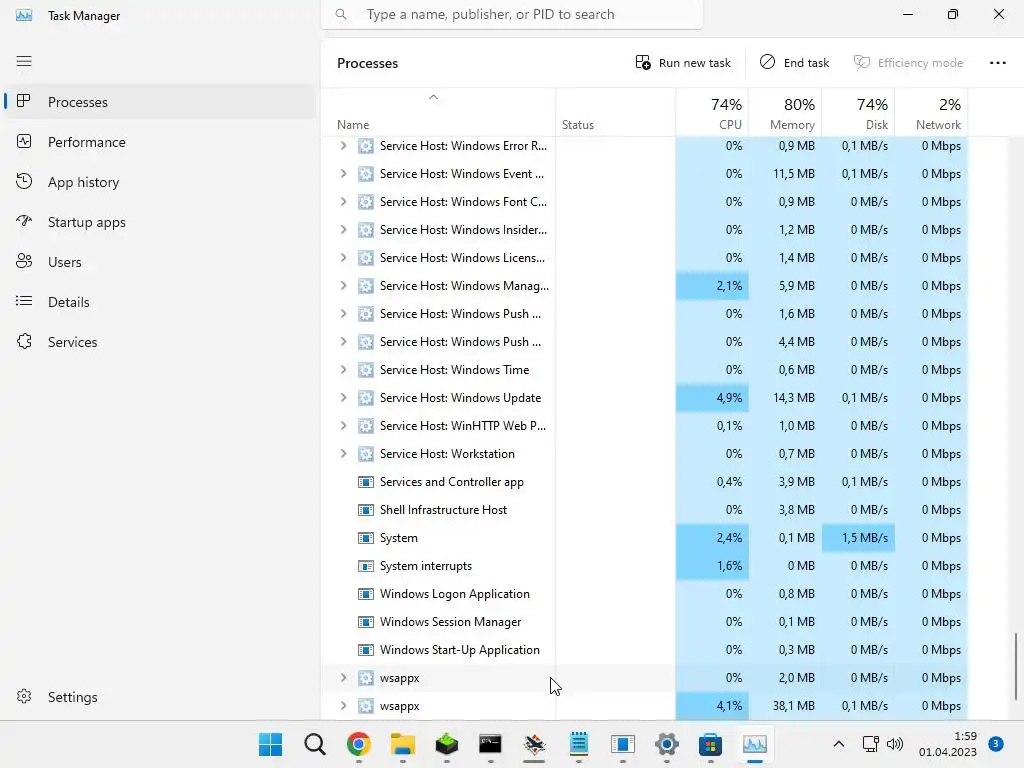Show hidden tray icons chevron
The width and height of the screenshot is (1024, 768).
pos(839,744)
